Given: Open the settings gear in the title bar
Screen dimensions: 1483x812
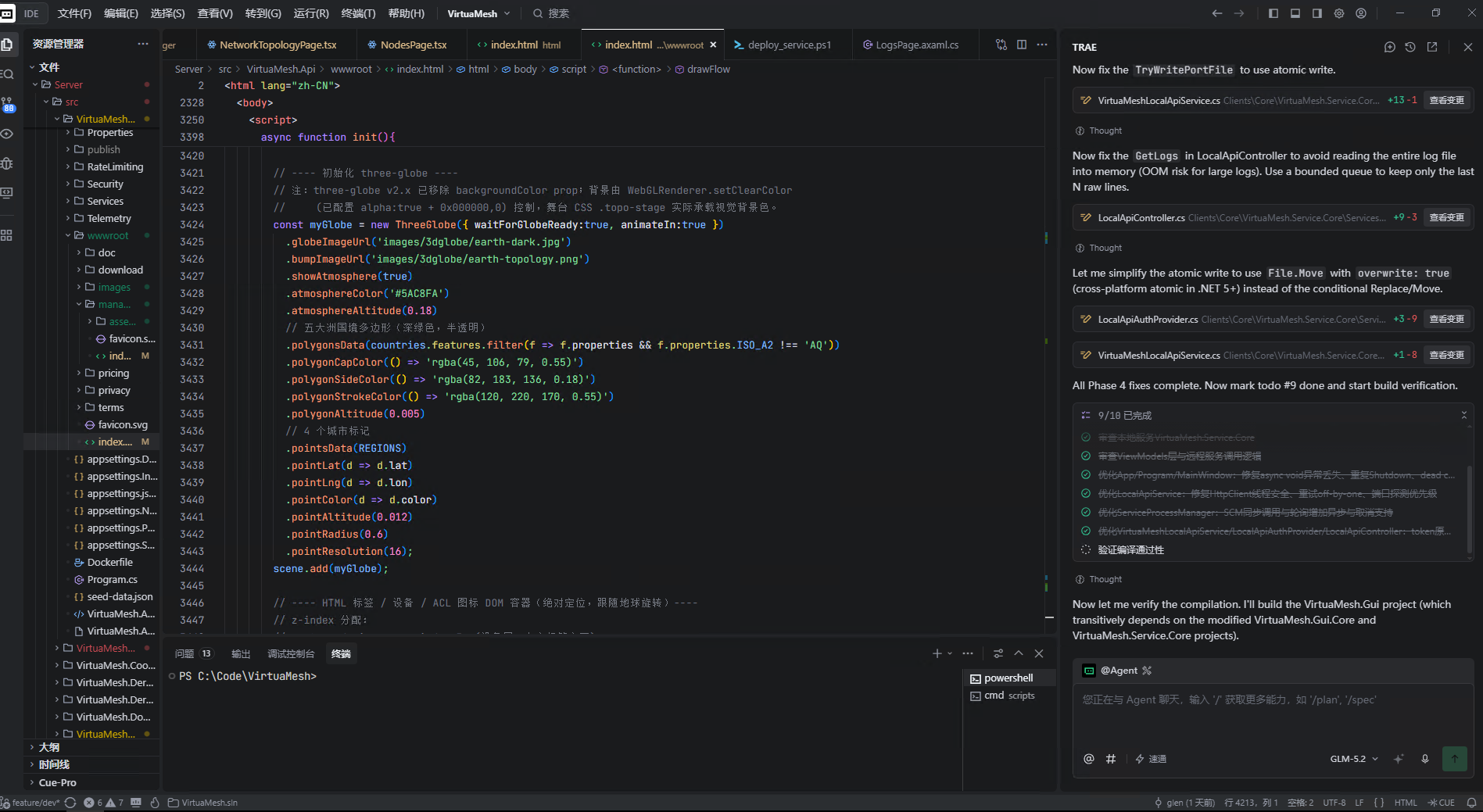Looking at the screenshot, I should tap(1339, 13).
